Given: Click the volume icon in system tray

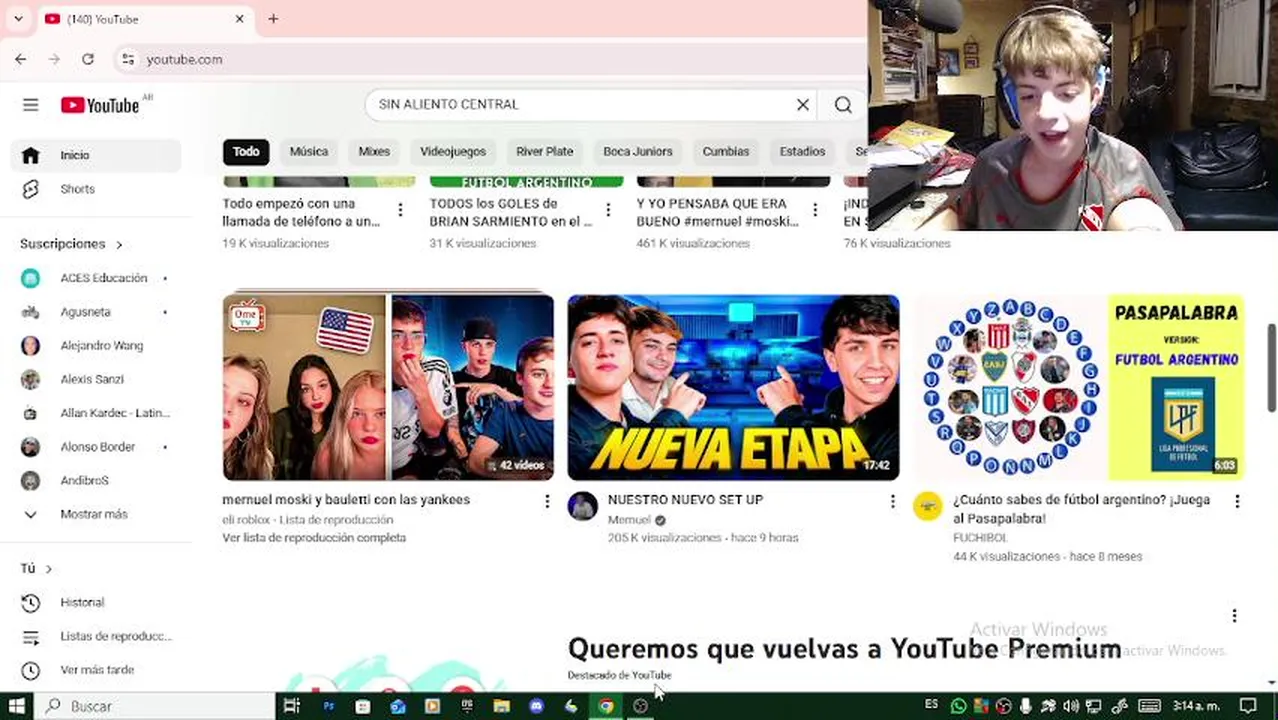Looking at the screenshot, I should (x=1071, y=706).
